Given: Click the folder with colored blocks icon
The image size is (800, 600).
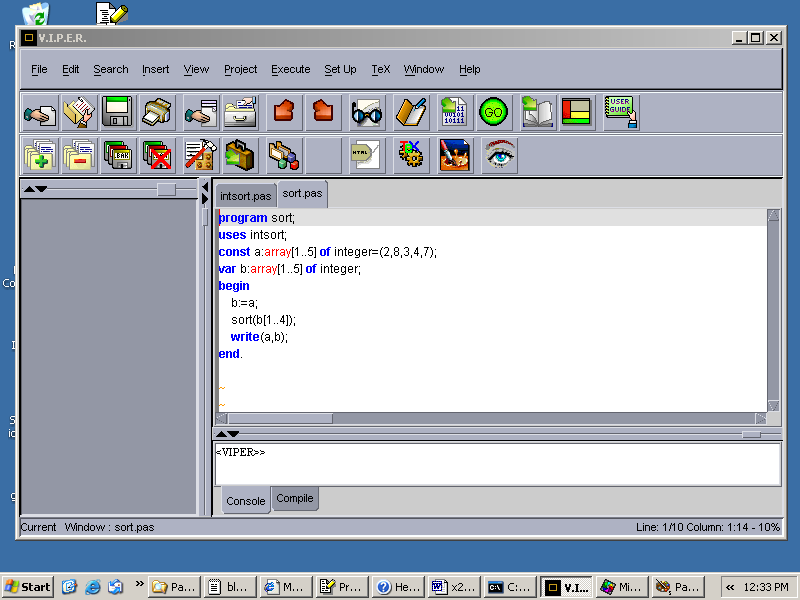Looking at the screenshot, I should point(284,156).
